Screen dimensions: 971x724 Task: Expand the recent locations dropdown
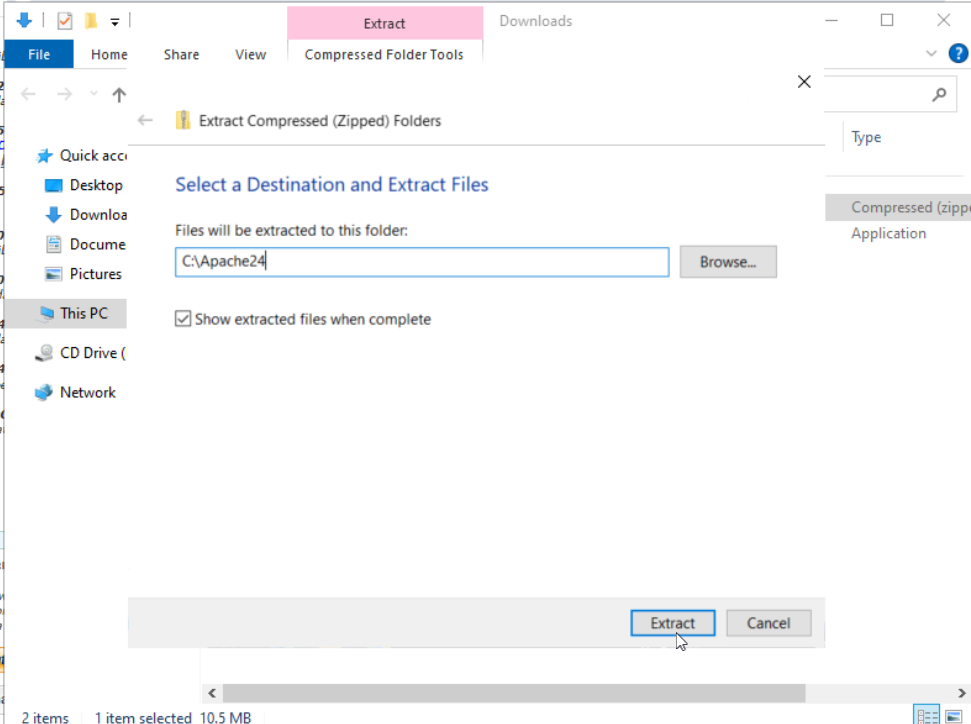(94, 94)
